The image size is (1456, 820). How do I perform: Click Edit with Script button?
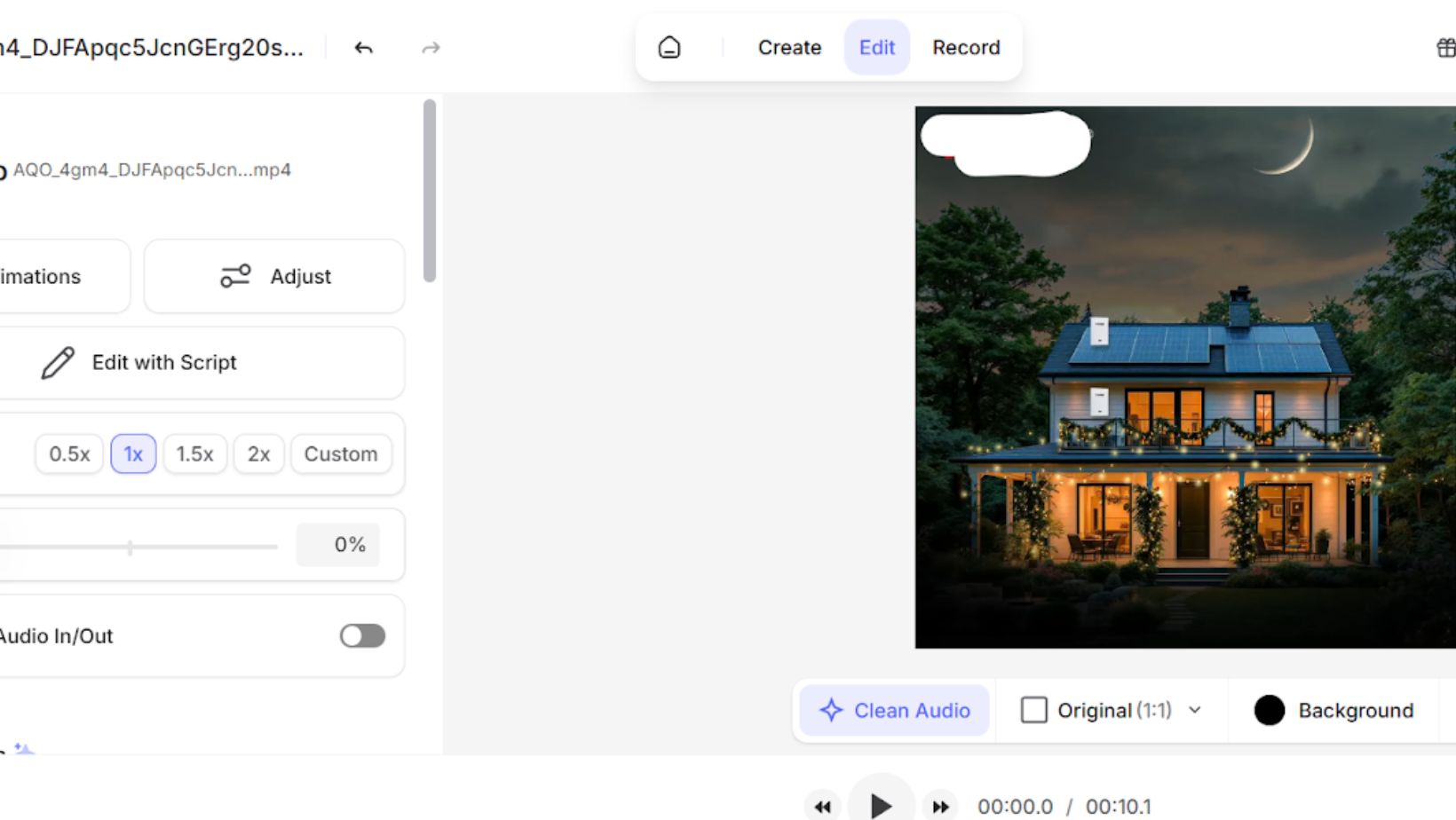pos(164,363)
